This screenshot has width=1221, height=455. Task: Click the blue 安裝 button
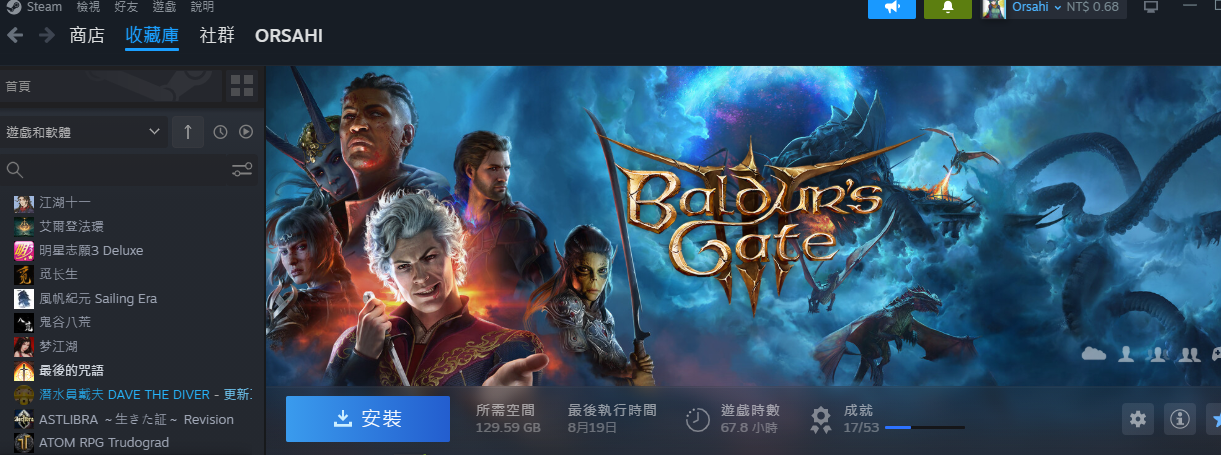368,419
